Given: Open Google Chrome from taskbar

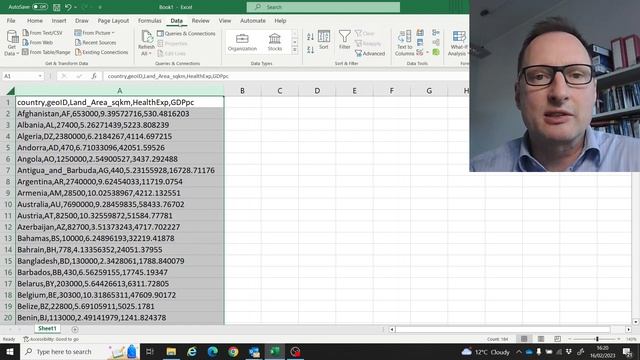Looking at the screenshot, I should [x=233, y=351].
